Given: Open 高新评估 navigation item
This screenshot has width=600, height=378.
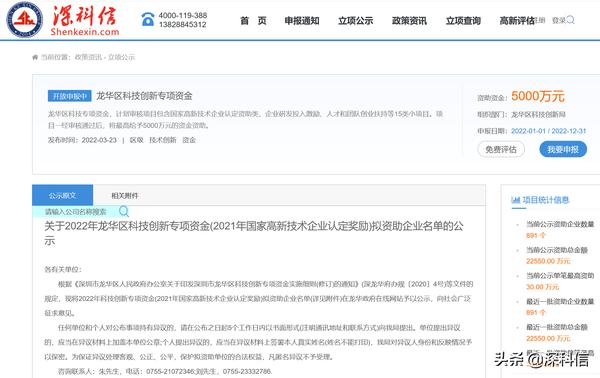Looking at the screenshot, I should [517, 21].
